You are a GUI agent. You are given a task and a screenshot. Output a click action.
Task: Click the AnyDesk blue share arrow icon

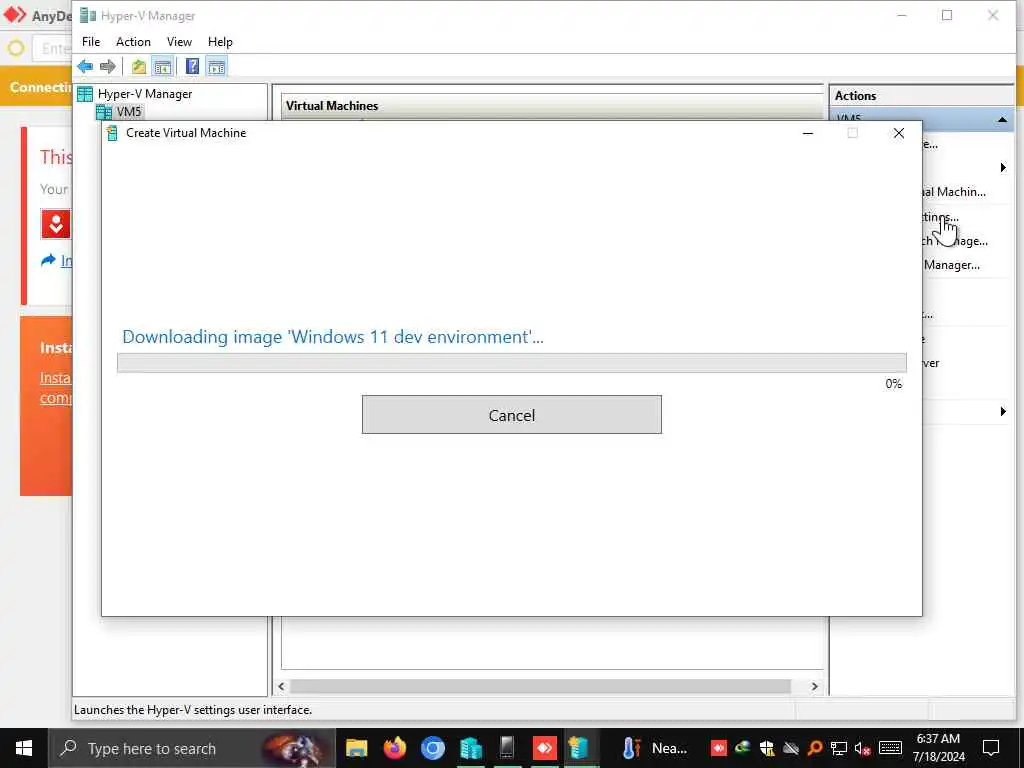coord(48,261)
